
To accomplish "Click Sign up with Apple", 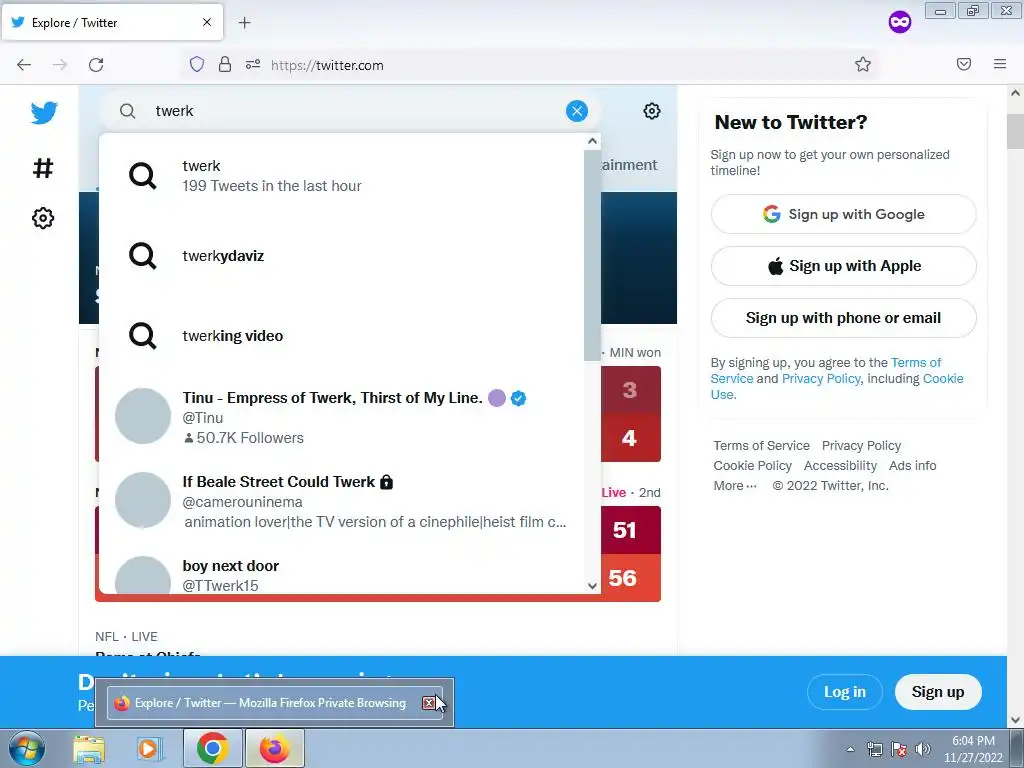I will [x=843, y=266].
